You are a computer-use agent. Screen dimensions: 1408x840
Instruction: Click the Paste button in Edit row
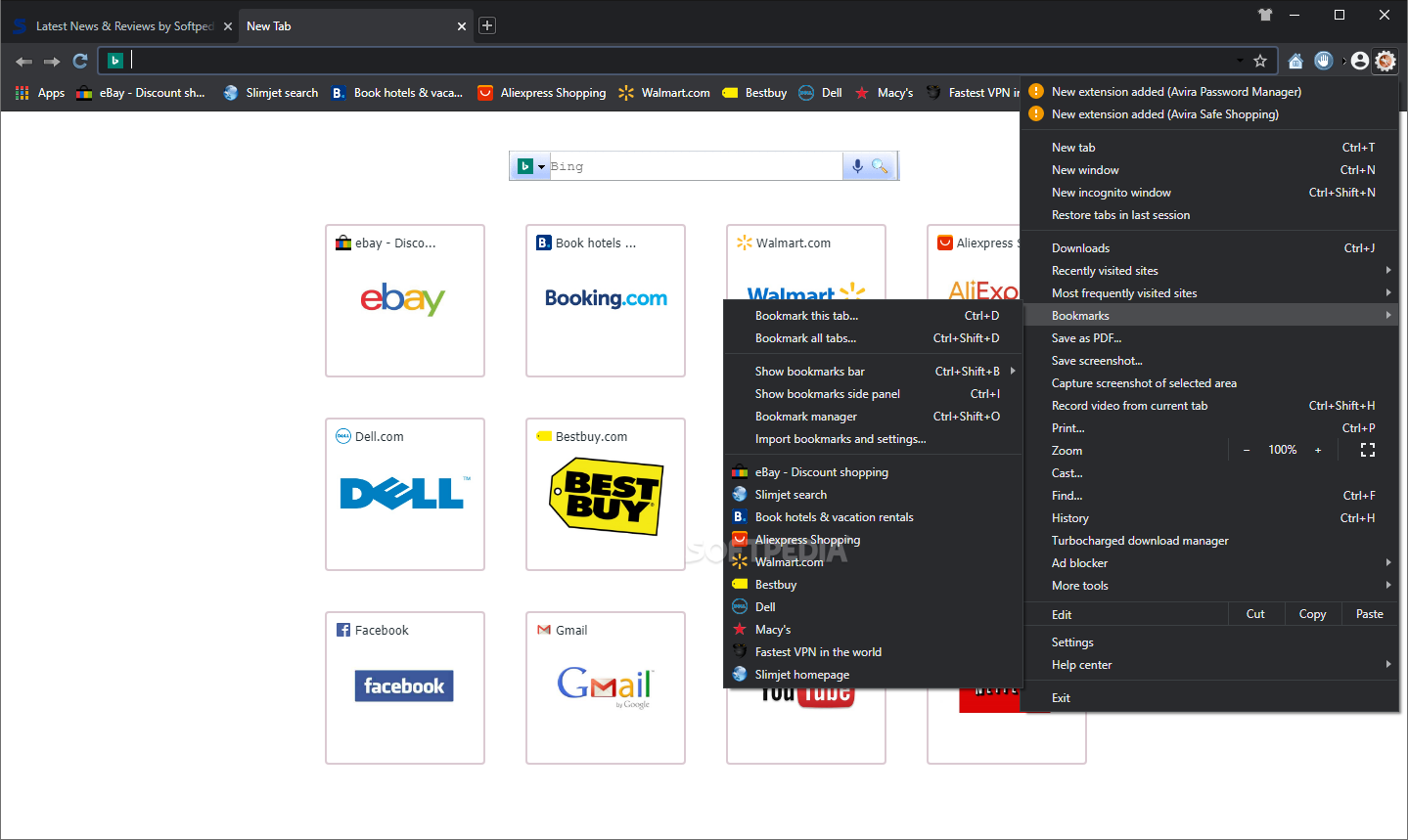tap(1370, 614)
